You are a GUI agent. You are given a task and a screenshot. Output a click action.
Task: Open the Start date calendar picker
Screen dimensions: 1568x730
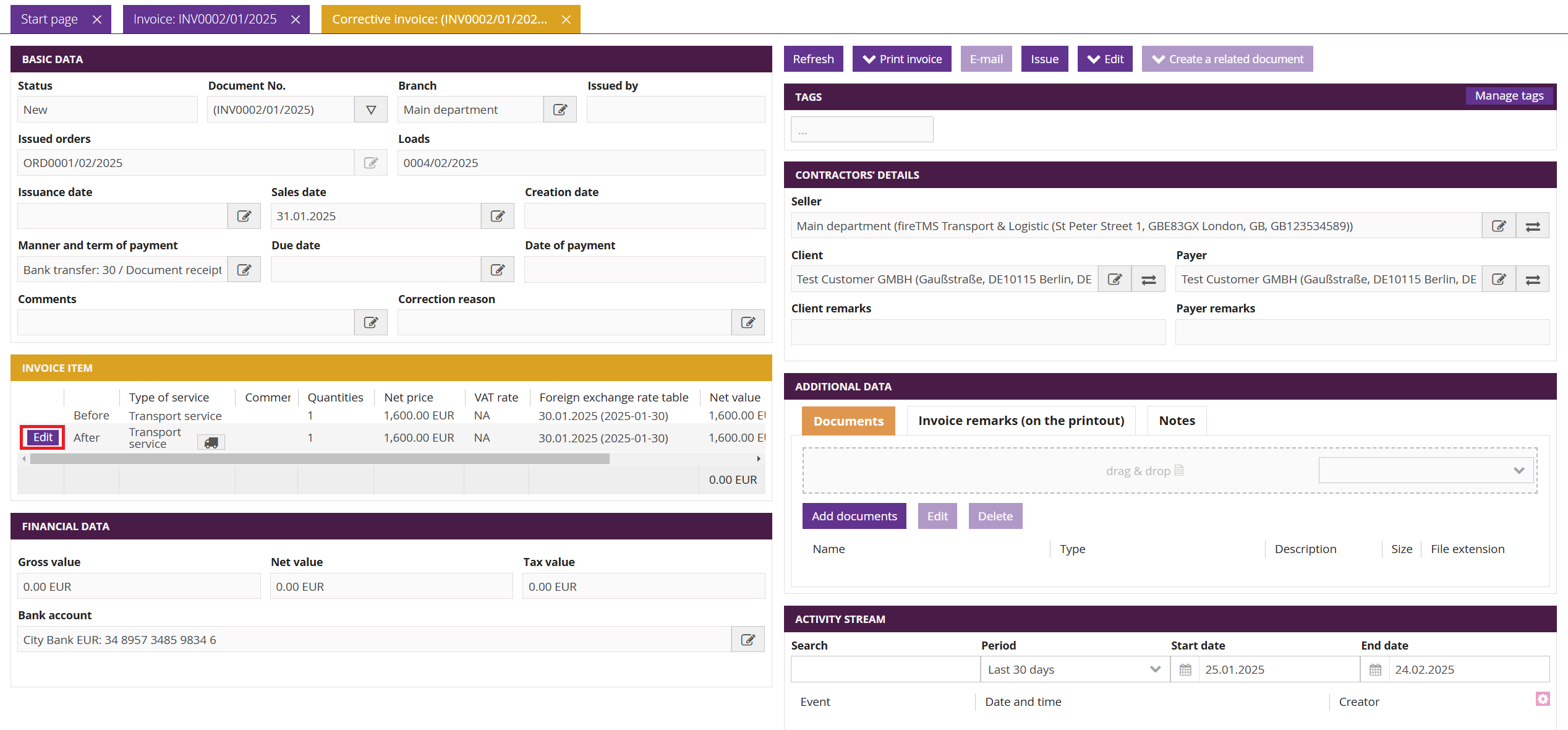pyautogui.click(x=1185, y=669)
